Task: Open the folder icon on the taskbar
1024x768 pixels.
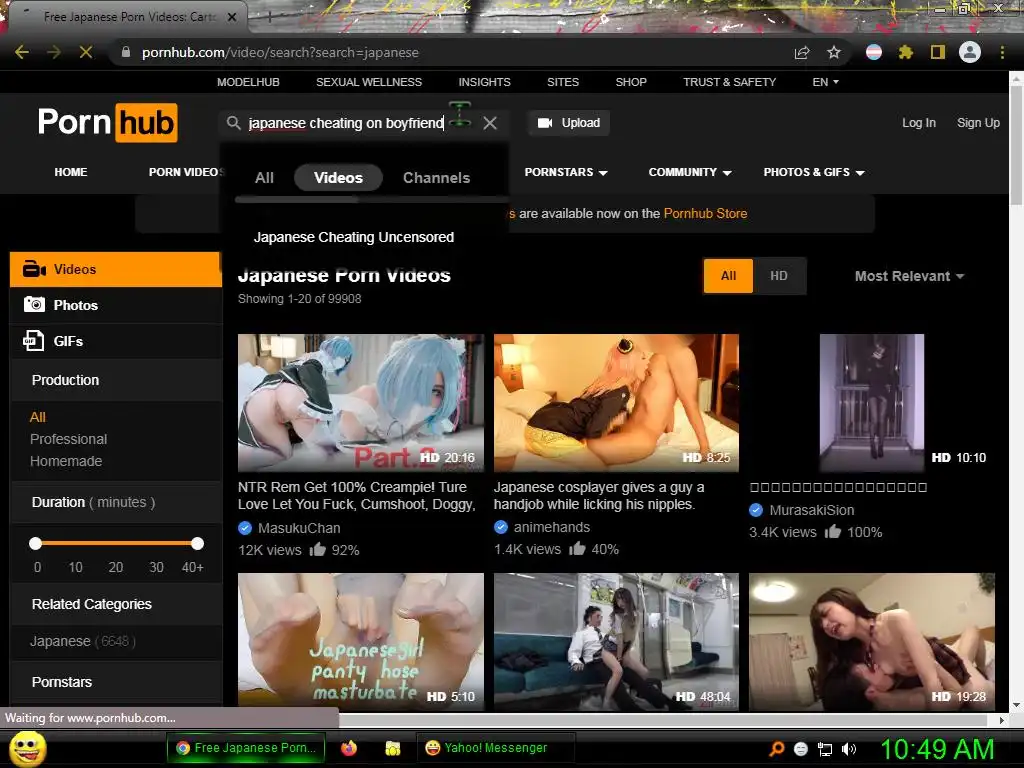Action: tap(392, 748)
